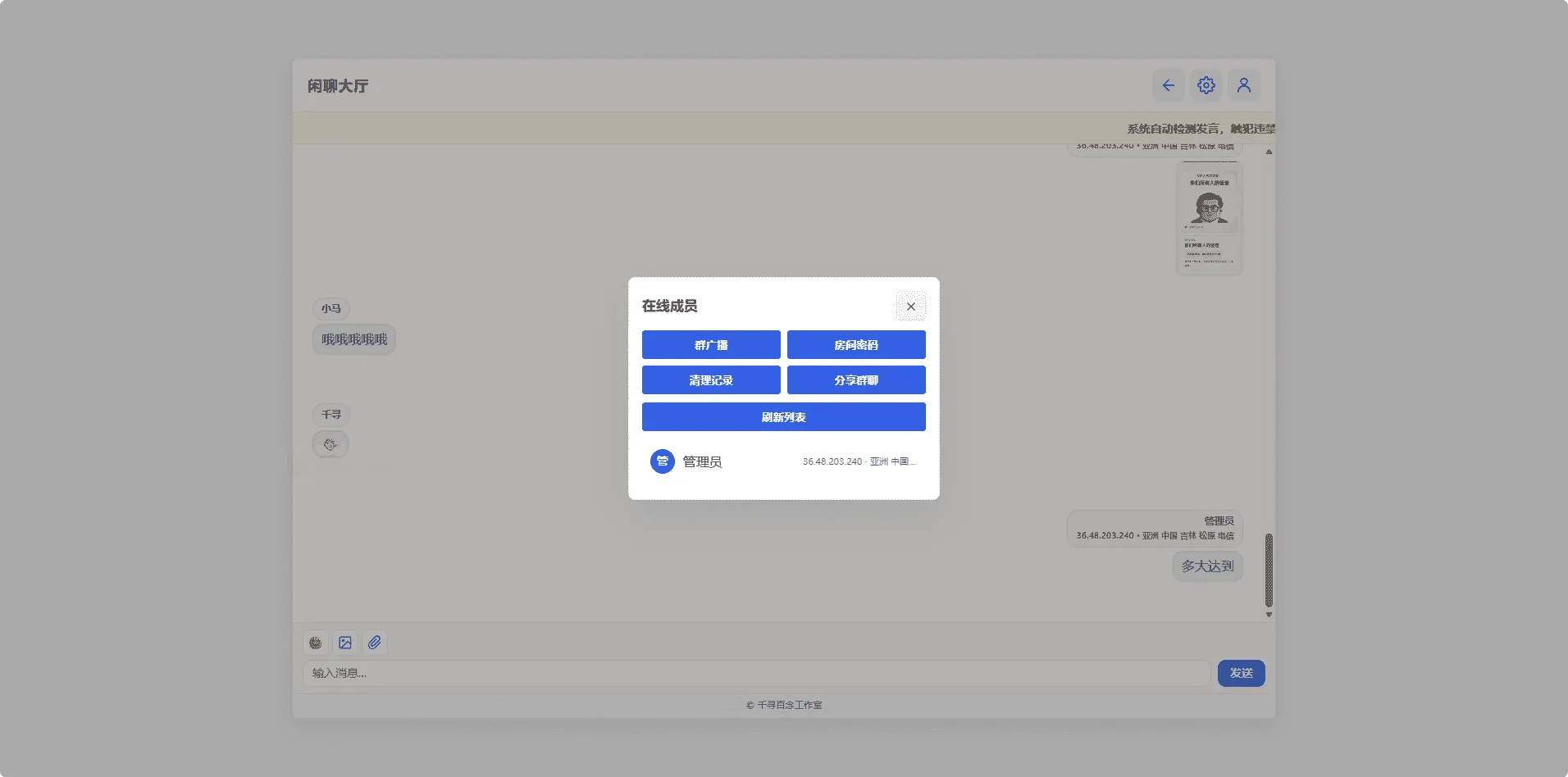Click the scrolling system notice banner

coord(784,129)
